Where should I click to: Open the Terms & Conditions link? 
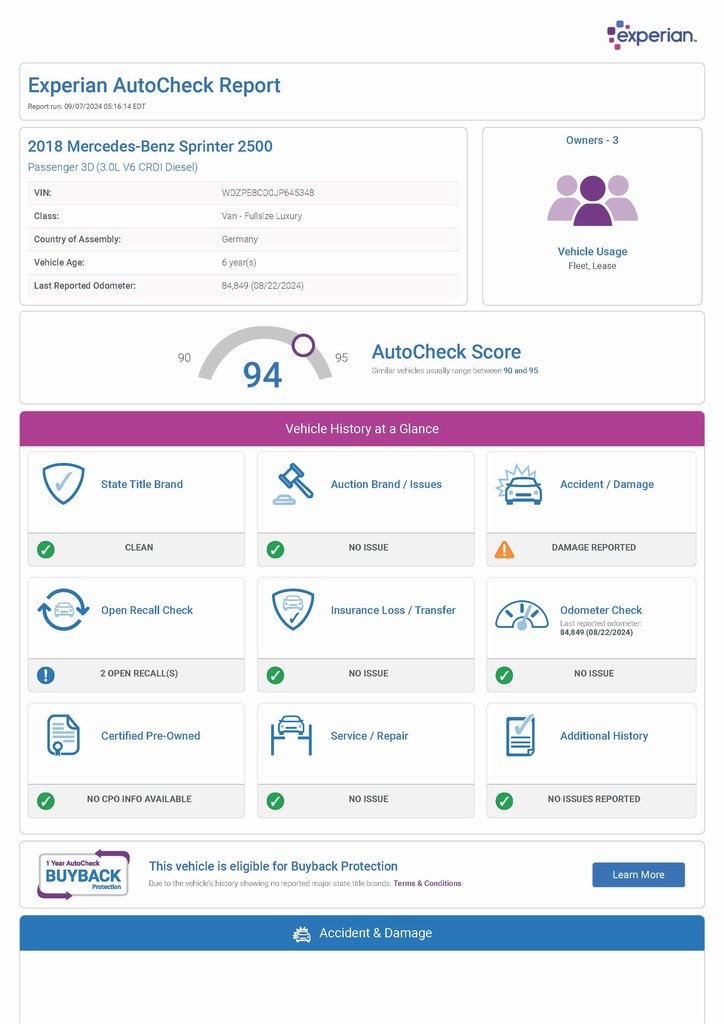427,884
